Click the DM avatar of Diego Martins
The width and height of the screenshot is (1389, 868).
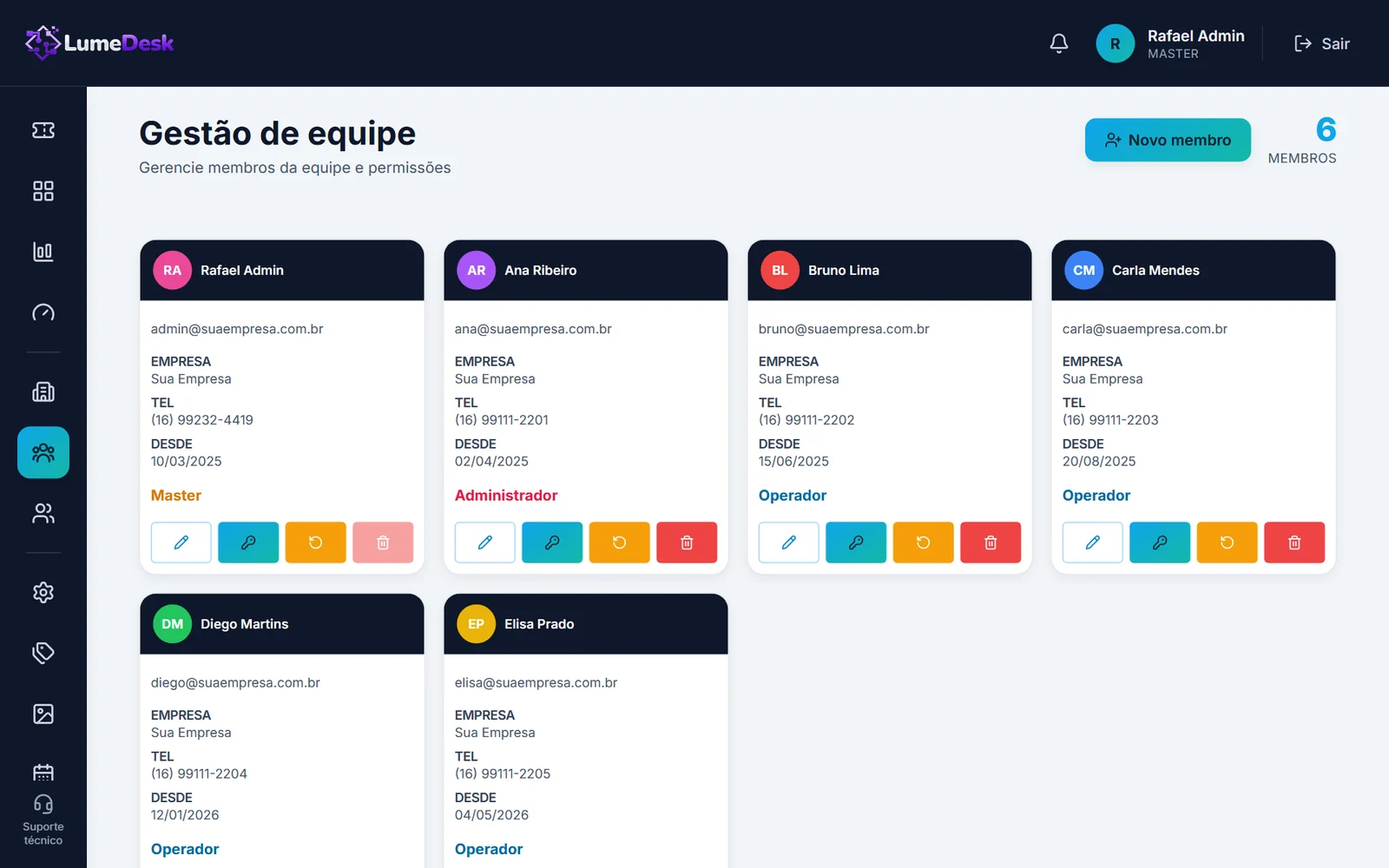[x=173, y=624]
